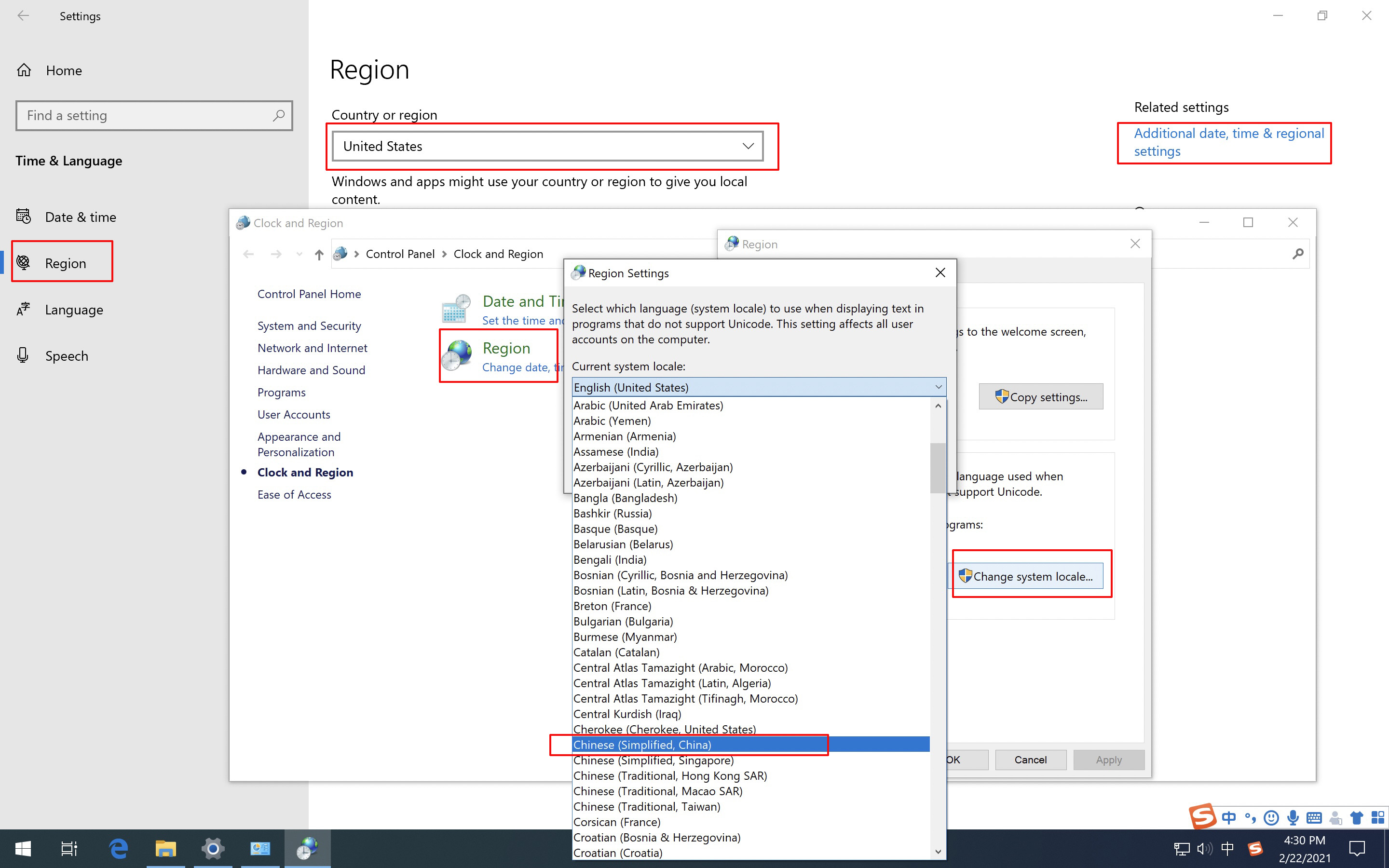Click the Sogou microphone icon in IME toolbar

[x=1293, y=817]
